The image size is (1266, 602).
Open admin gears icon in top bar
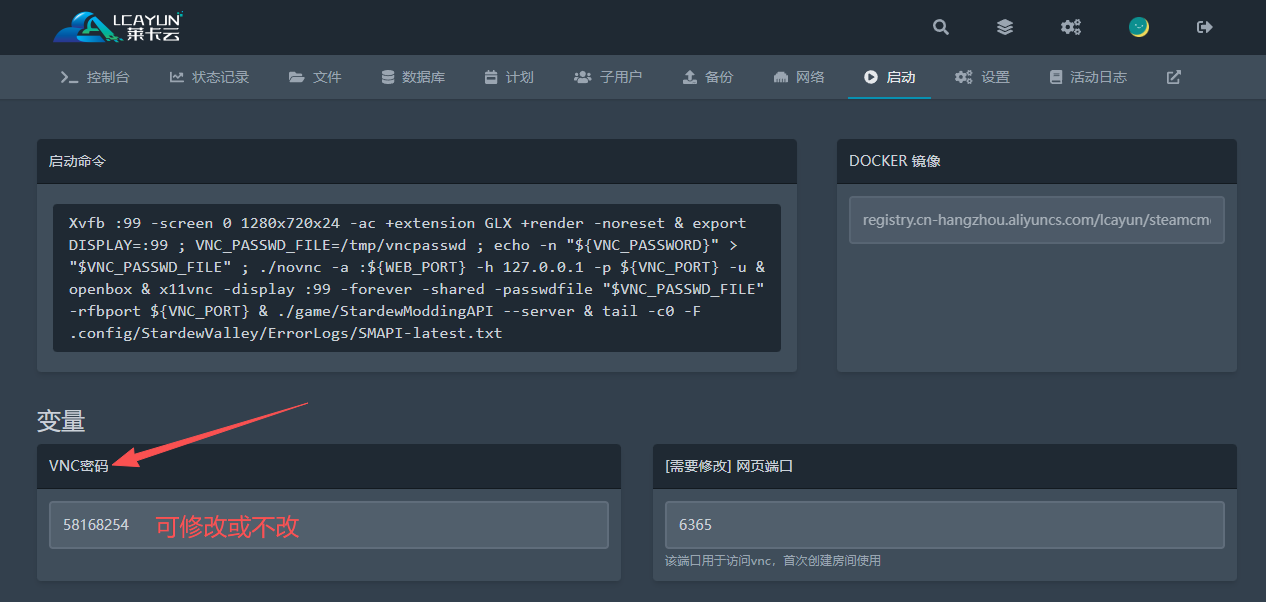coord(1071,27)
